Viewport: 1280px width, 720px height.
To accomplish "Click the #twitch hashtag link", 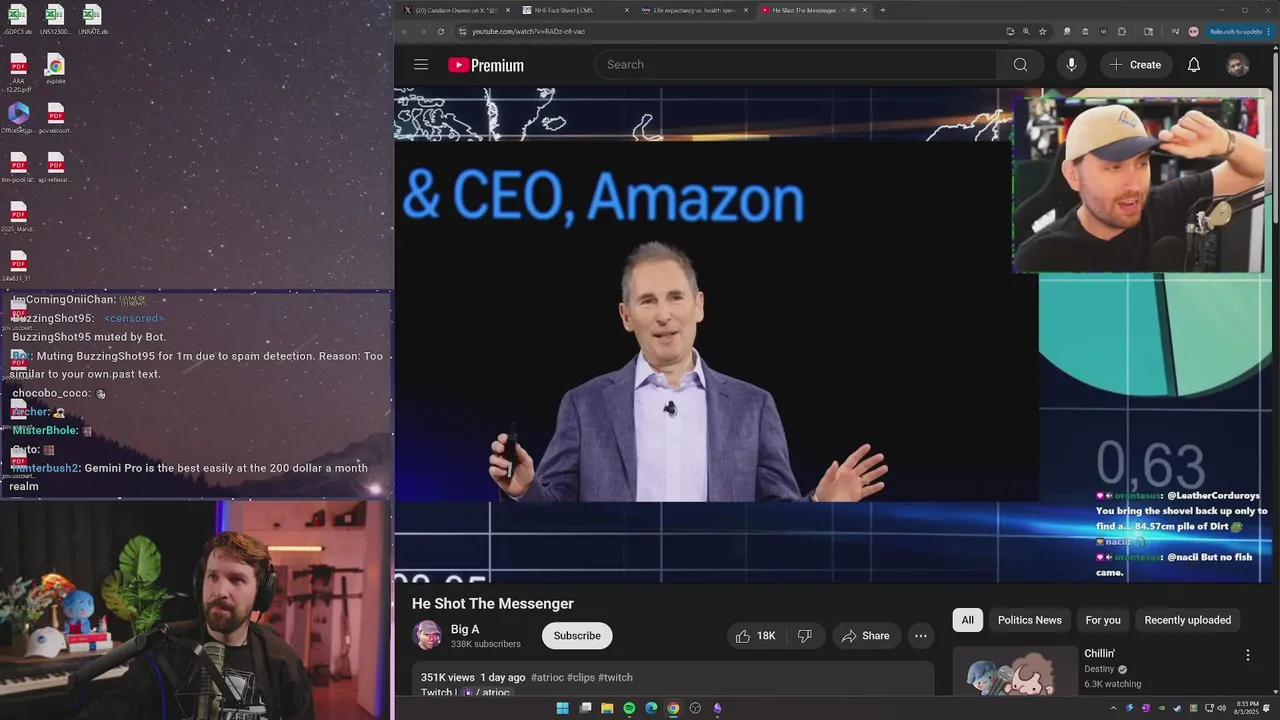I will coord(615,677).
